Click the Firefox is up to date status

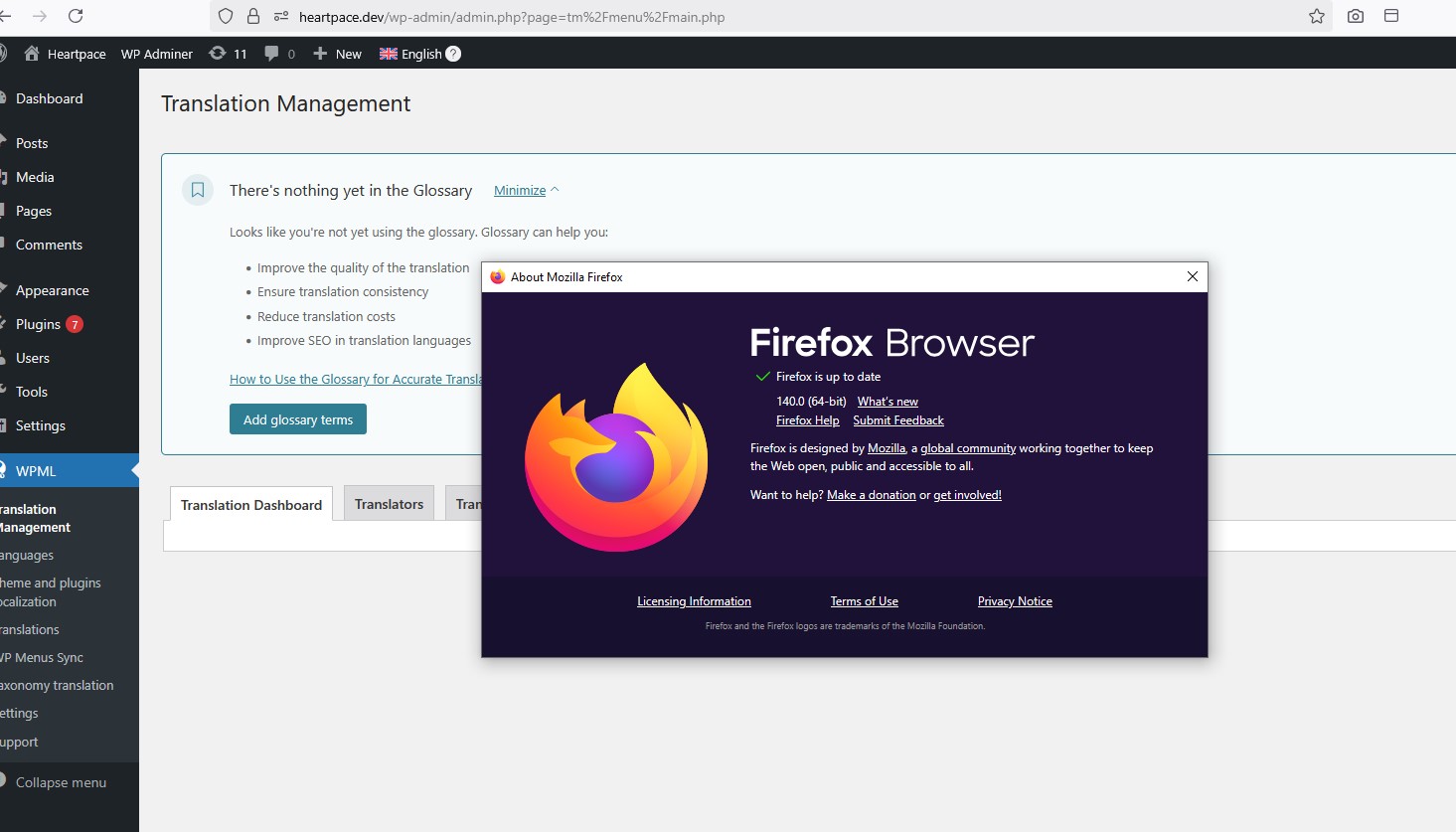click(828, 377)
